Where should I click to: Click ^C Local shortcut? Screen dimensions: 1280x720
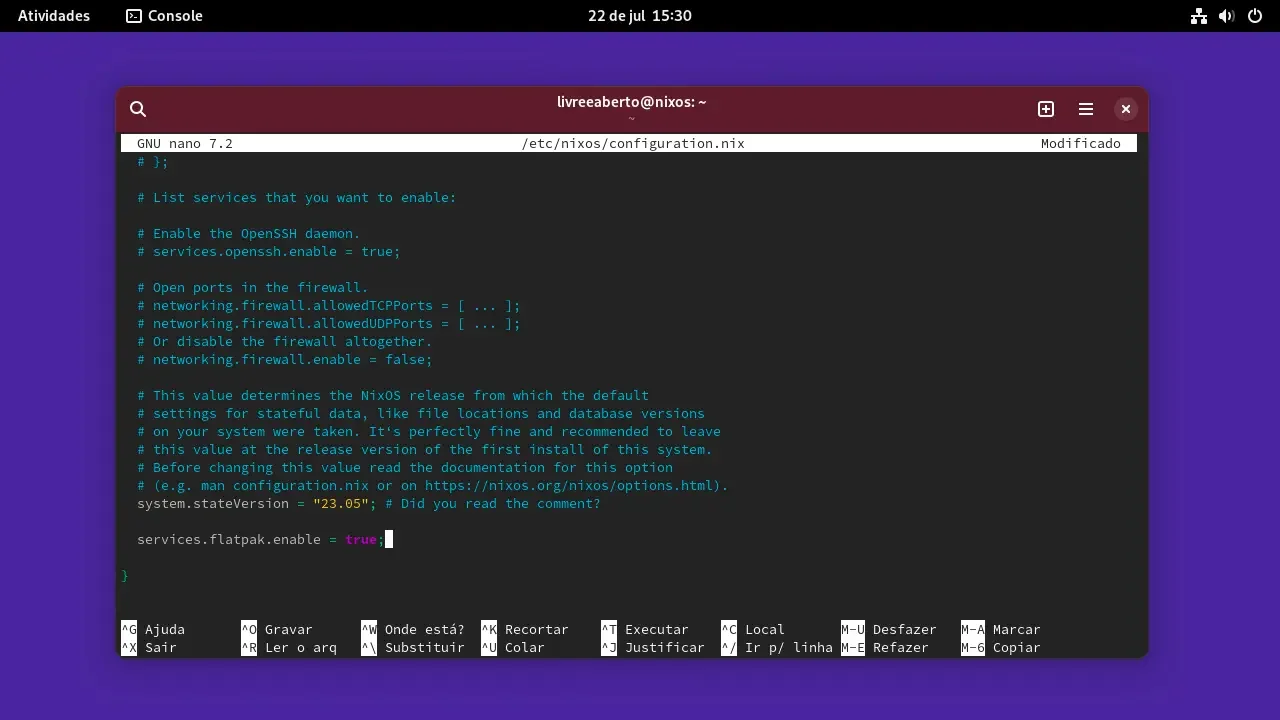tap(753, 630)
